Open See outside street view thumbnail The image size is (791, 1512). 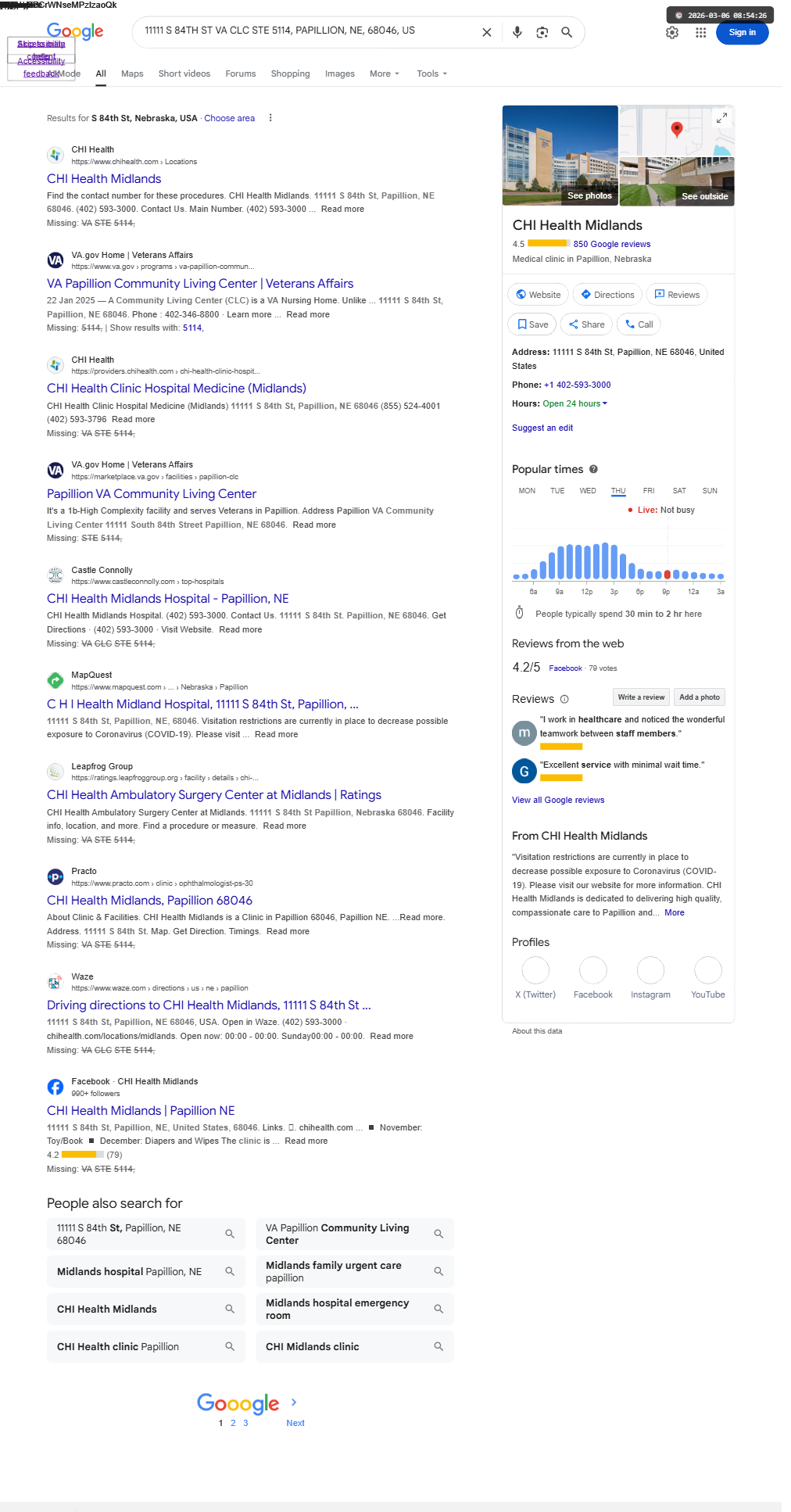click(677, 181)
